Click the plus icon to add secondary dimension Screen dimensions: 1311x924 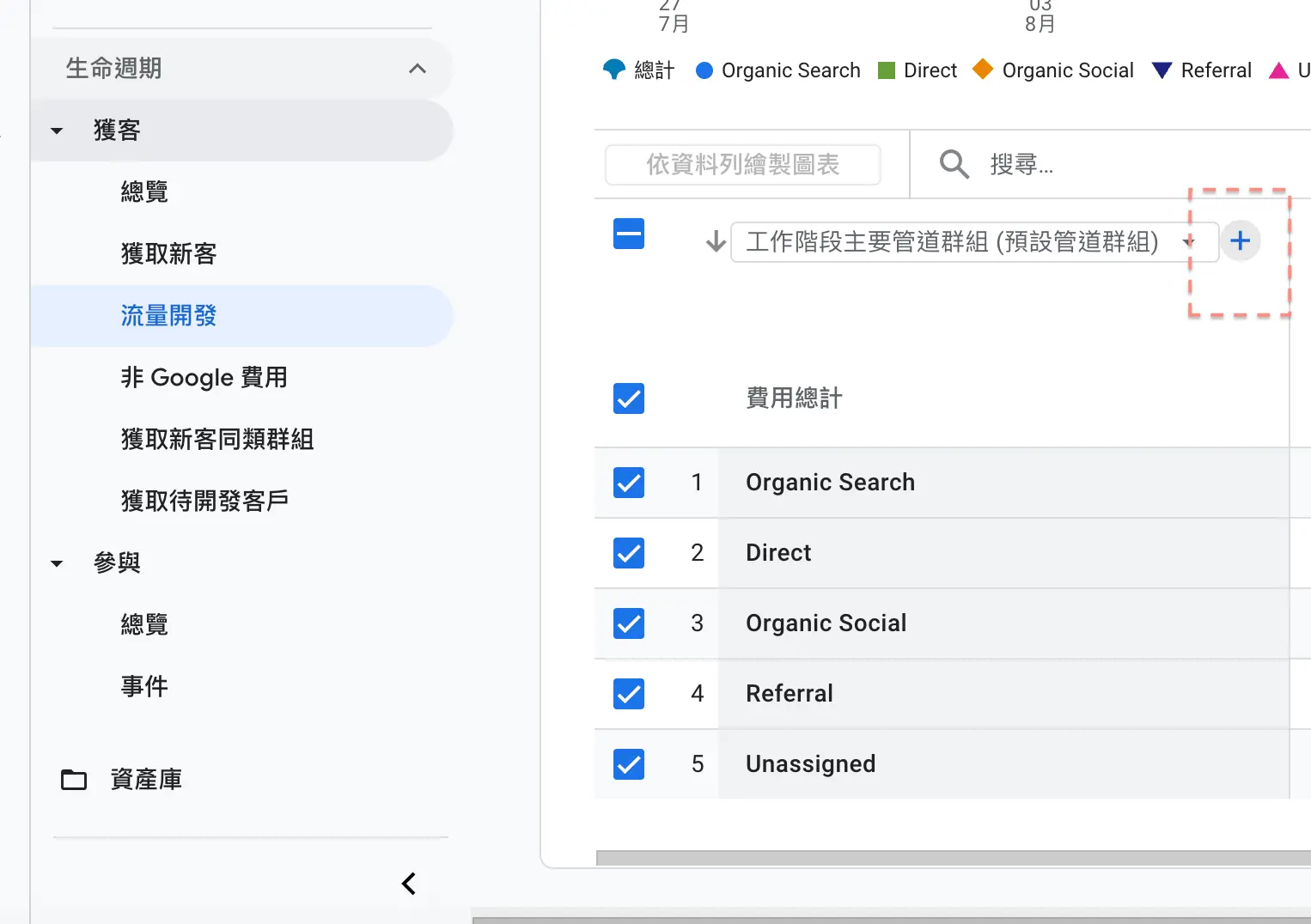tap(1240, 241)
